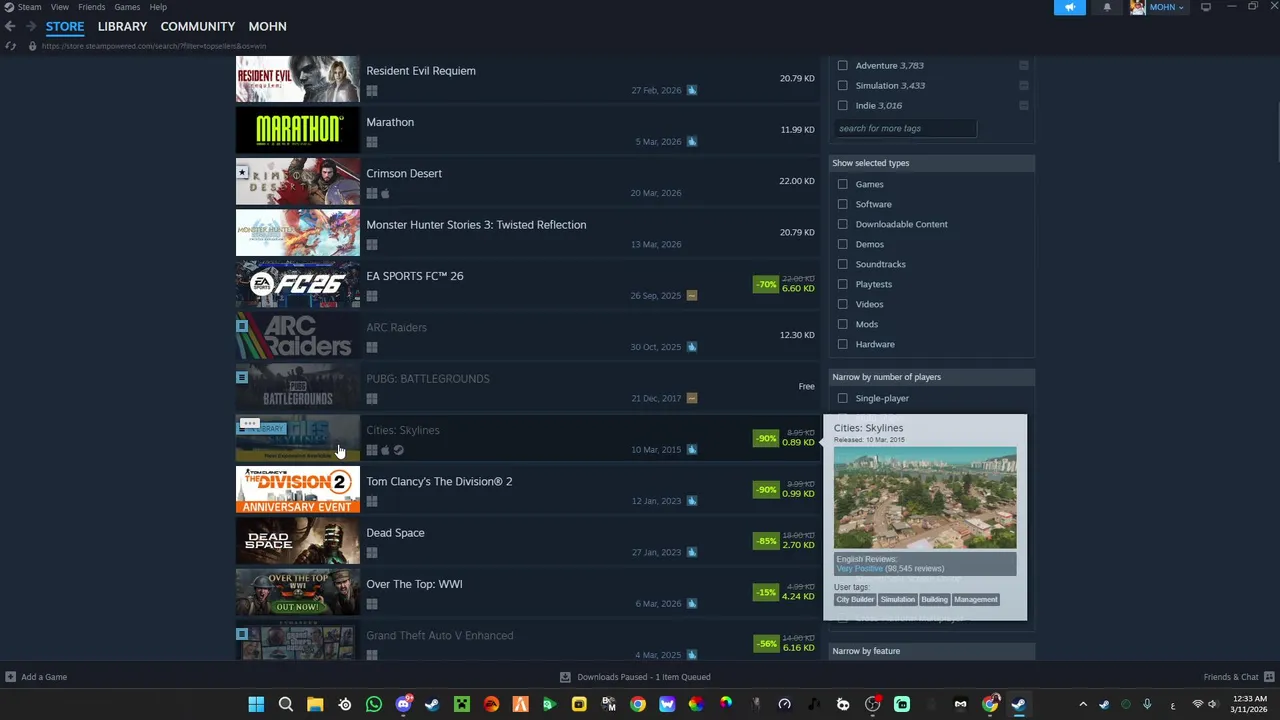Open the Cities: Skylines preview screenshot
Viewport: 1280px width, 720px height.
925,498
